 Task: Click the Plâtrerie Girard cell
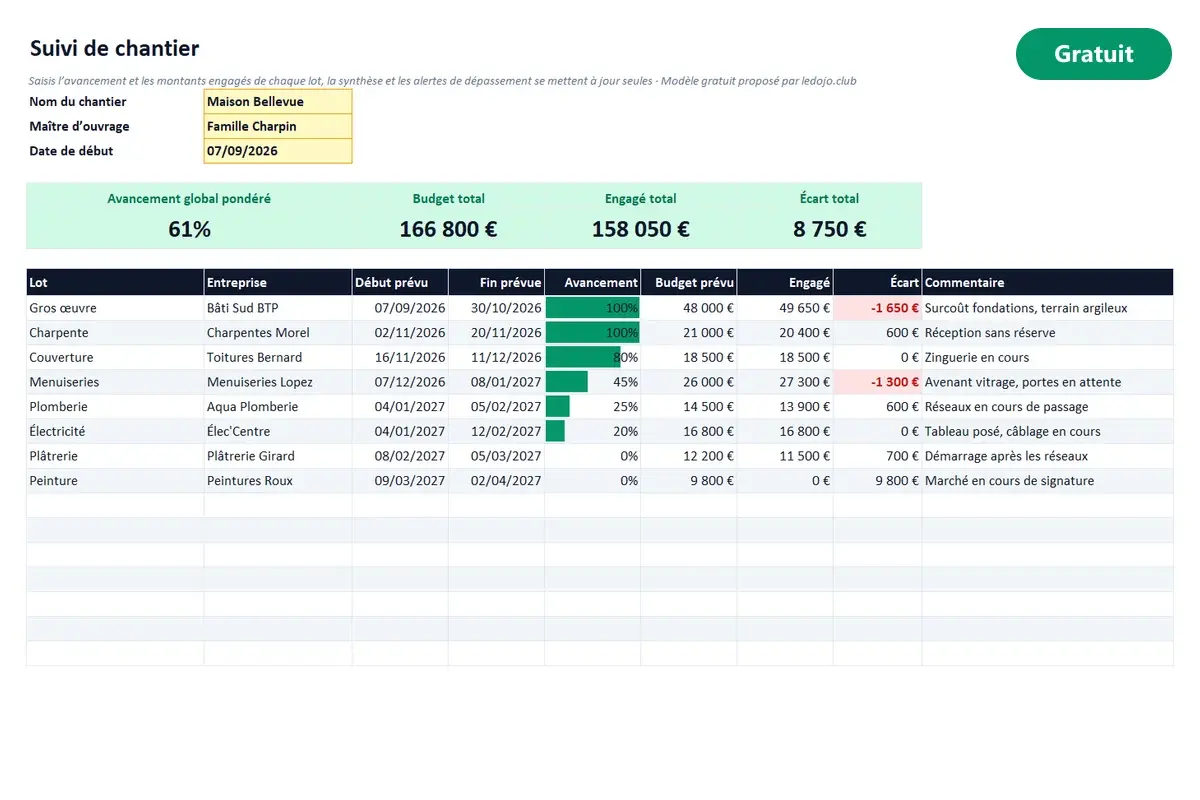(x=278, y=456)
